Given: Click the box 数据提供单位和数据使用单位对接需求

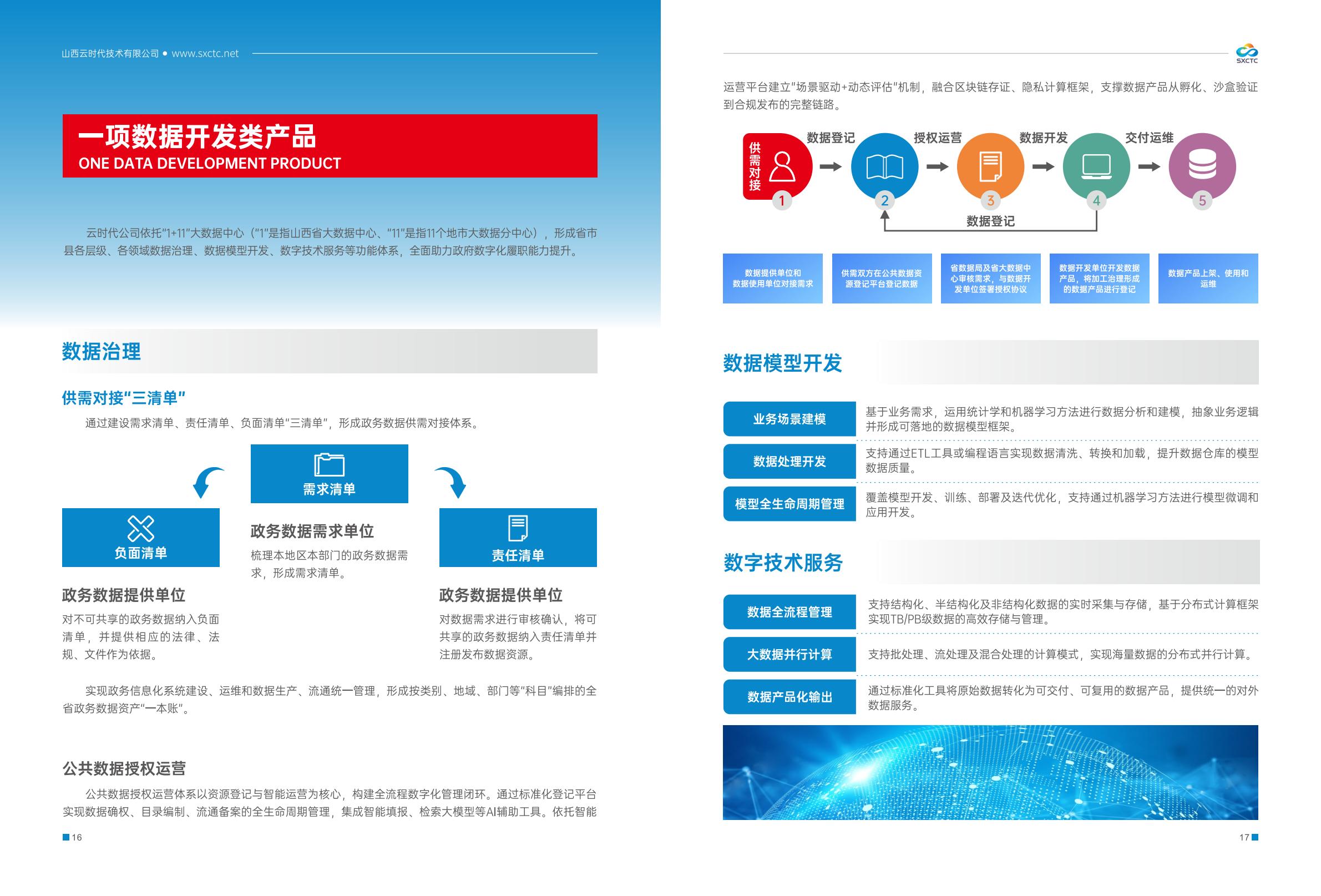Looking at the screenshot, I should click(772, 278).
